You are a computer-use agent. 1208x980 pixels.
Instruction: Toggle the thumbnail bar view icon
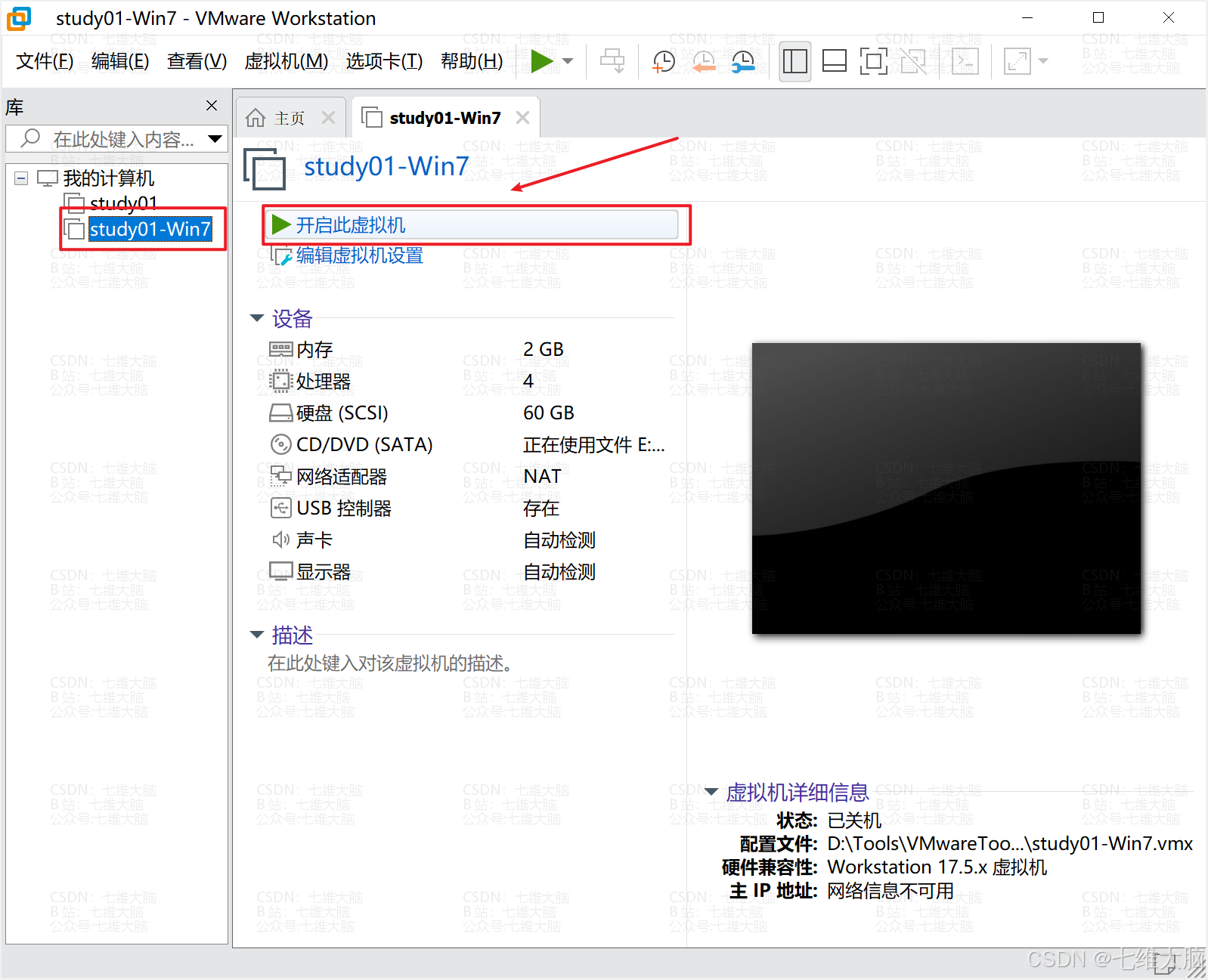click(834, 61)
